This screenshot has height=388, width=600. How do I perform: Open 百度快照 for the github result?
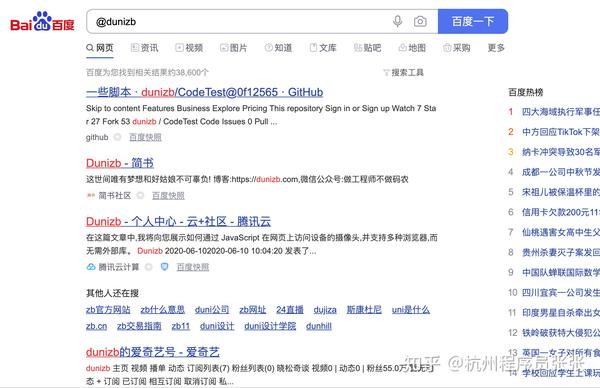[x=145, y=137]
